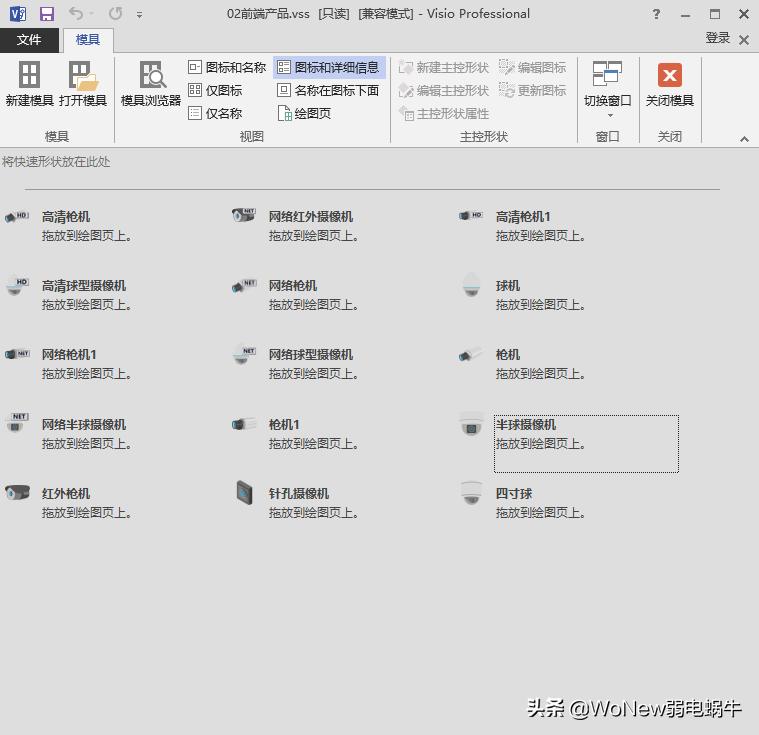Image resolution: width=759 pixels, height=735 pixels.
Task: Select the 针孔摄像机 pinhole camera shape icon
Action: 244,492
